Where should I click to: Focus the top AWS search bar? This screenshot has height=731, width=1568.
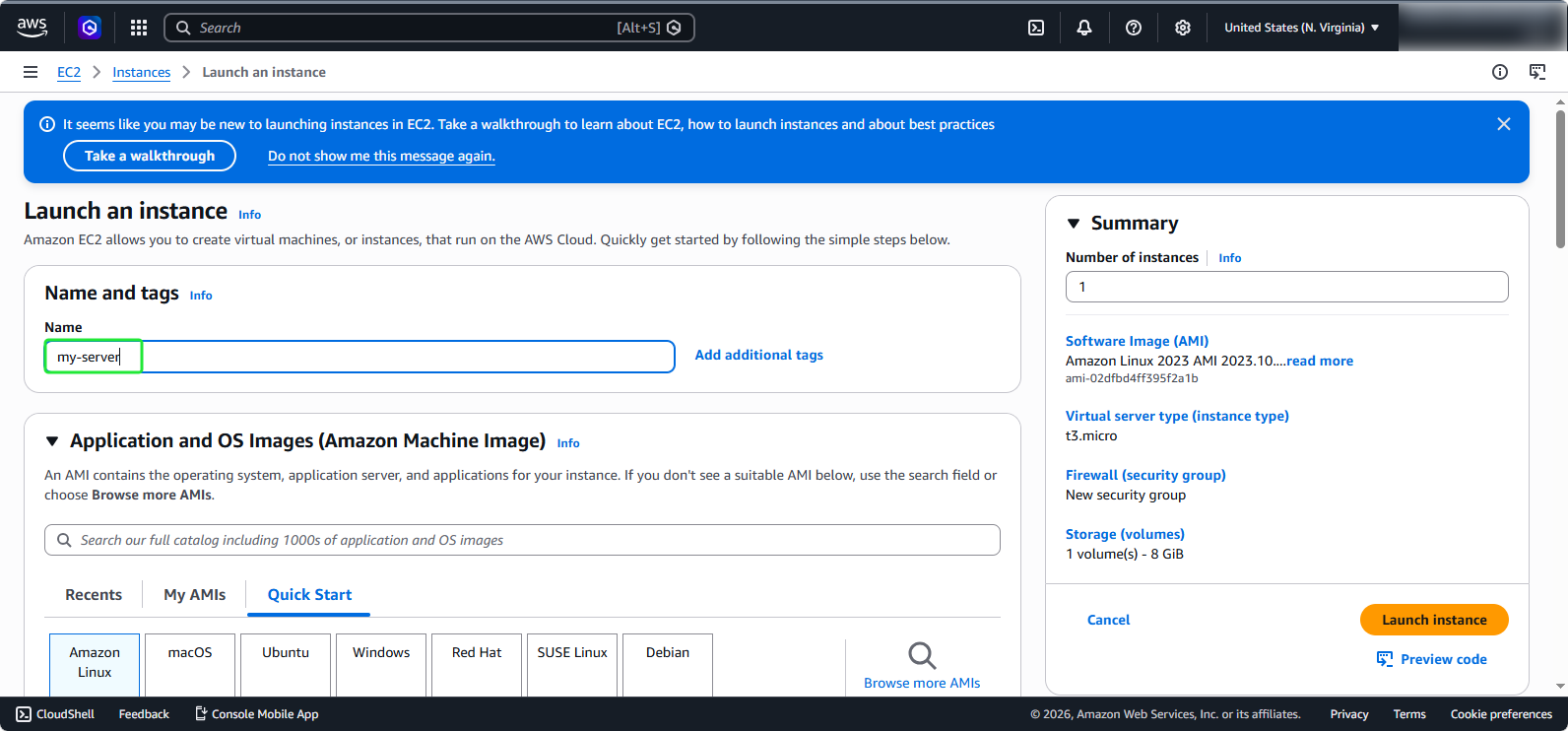click(429, 28)
